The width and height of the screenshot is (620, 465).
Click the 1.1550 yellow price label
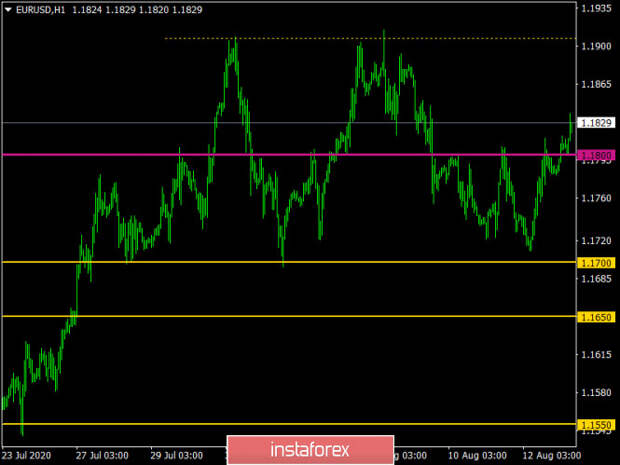pyautogui.click(x=596, y=425)
